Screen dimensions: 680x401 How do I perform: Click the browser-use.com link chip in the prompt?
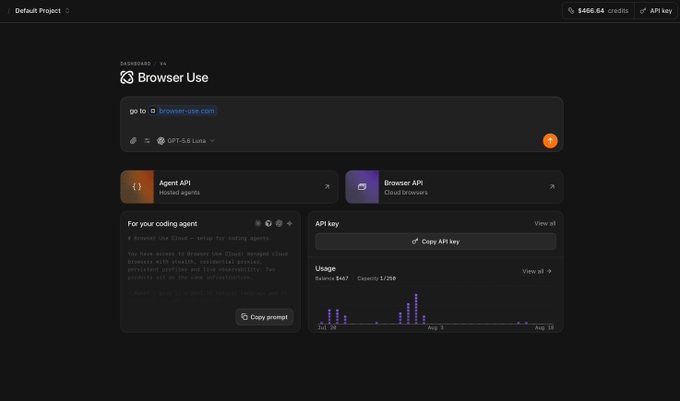pyautogui.click(x=183, y=111)
